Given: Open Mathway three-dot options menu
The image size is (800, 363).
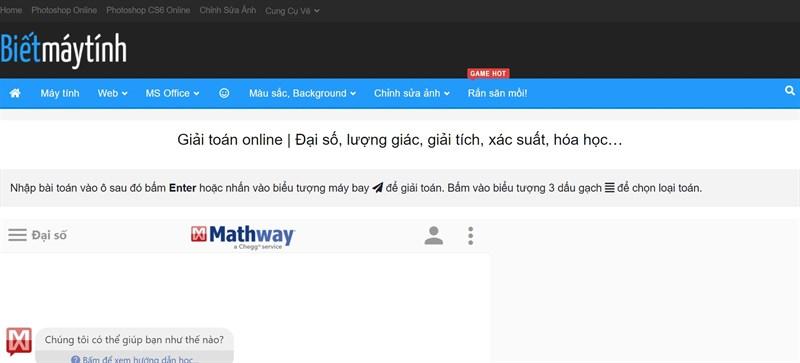Looking at the screenshot, I should pyautogui.click(x=470, y=235).
